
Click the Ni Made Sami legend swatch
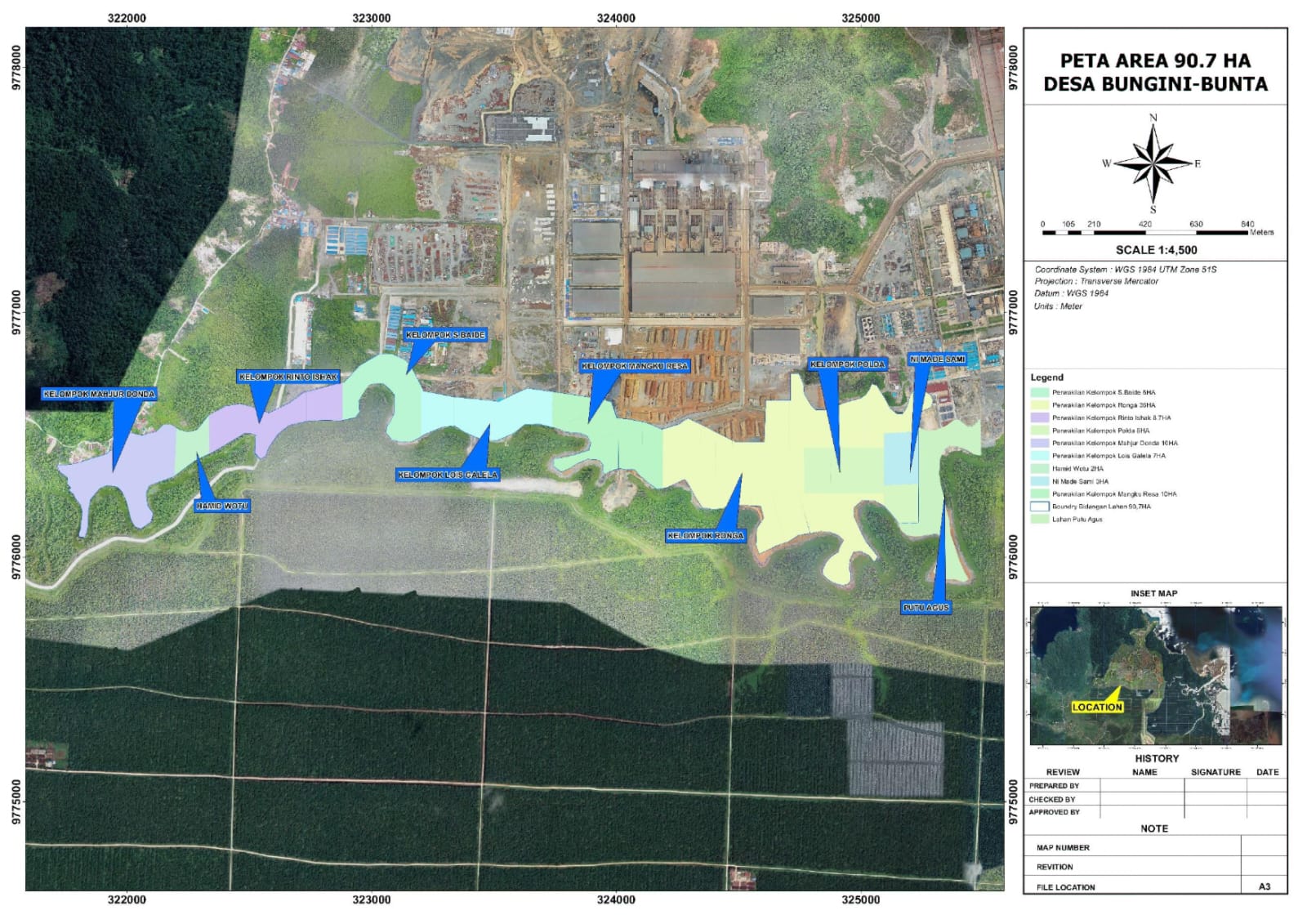pos(1039,481)
